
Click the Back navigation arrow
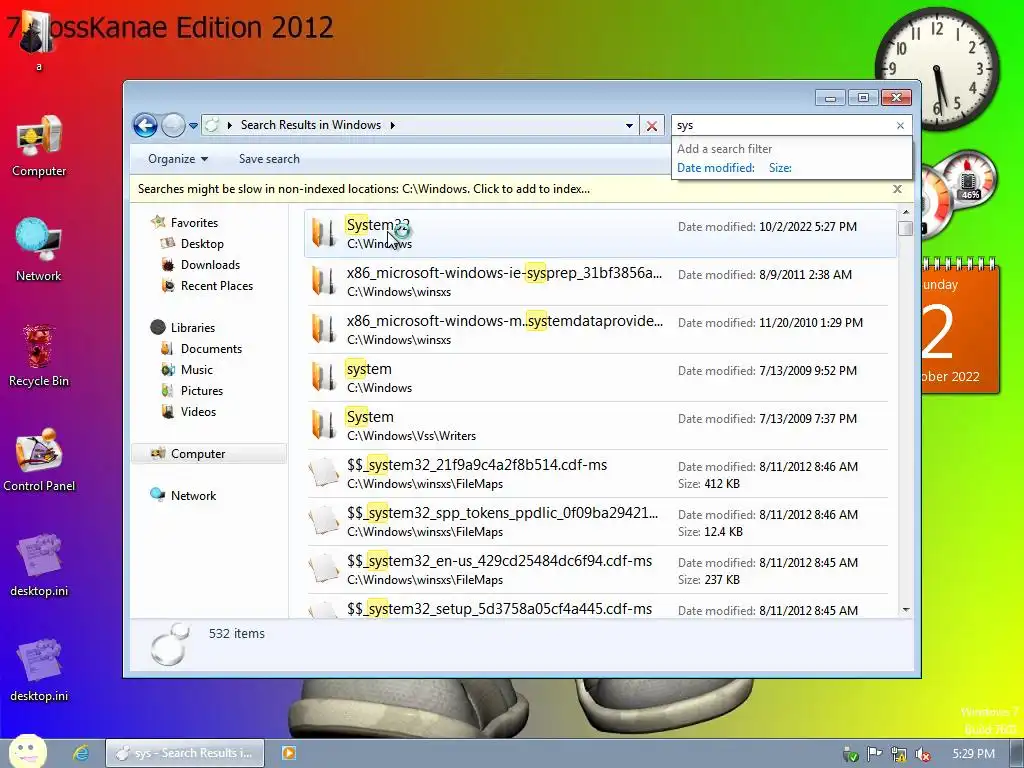(145, 125)
